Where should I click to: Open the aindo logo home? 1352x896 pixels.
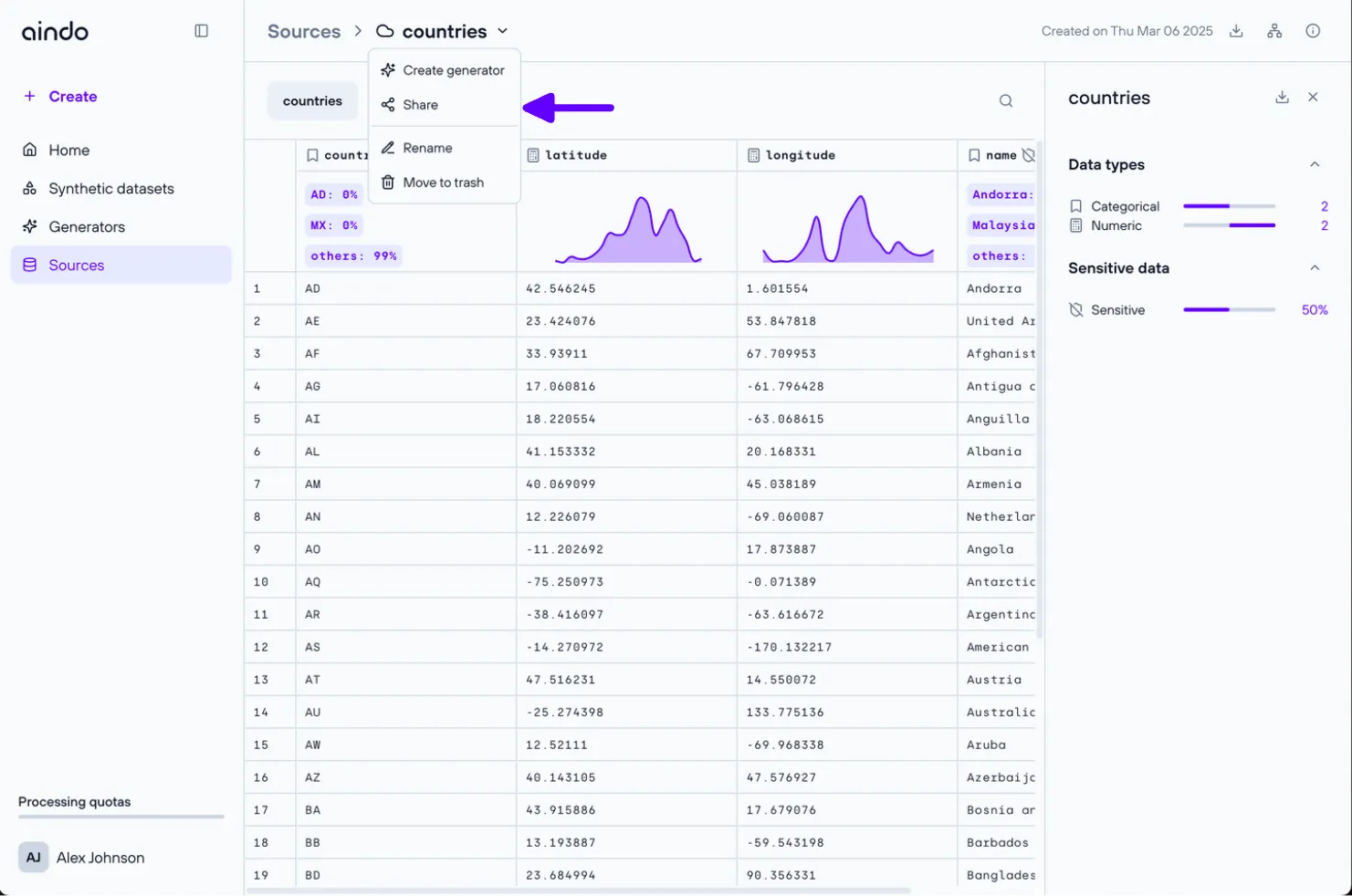coord(56,32)
